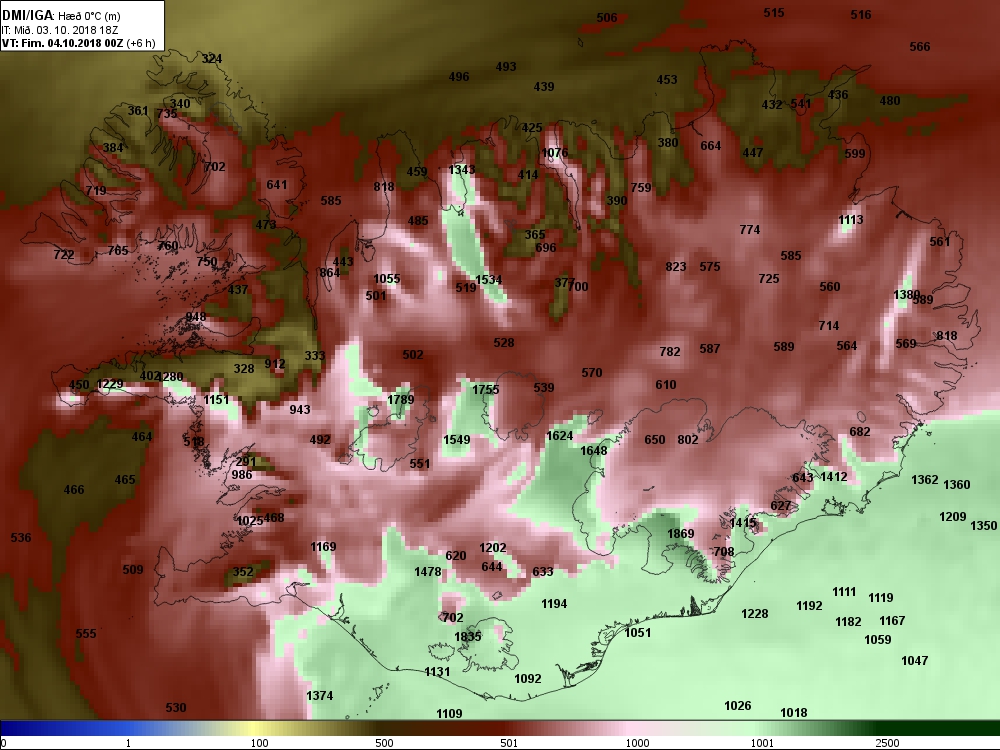1000x750 pixels.
Task: Select the map value '823'
Action: coord(675,267)
